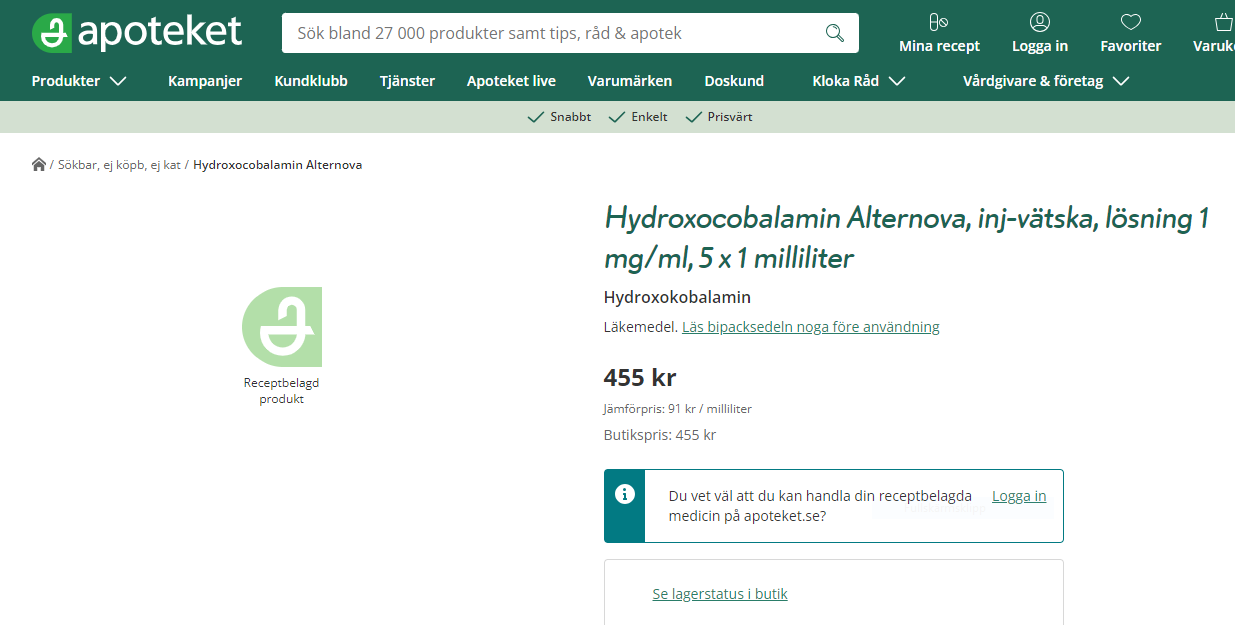Click the 'Hydroxokobalamin' substance text

tap(677, 297)
